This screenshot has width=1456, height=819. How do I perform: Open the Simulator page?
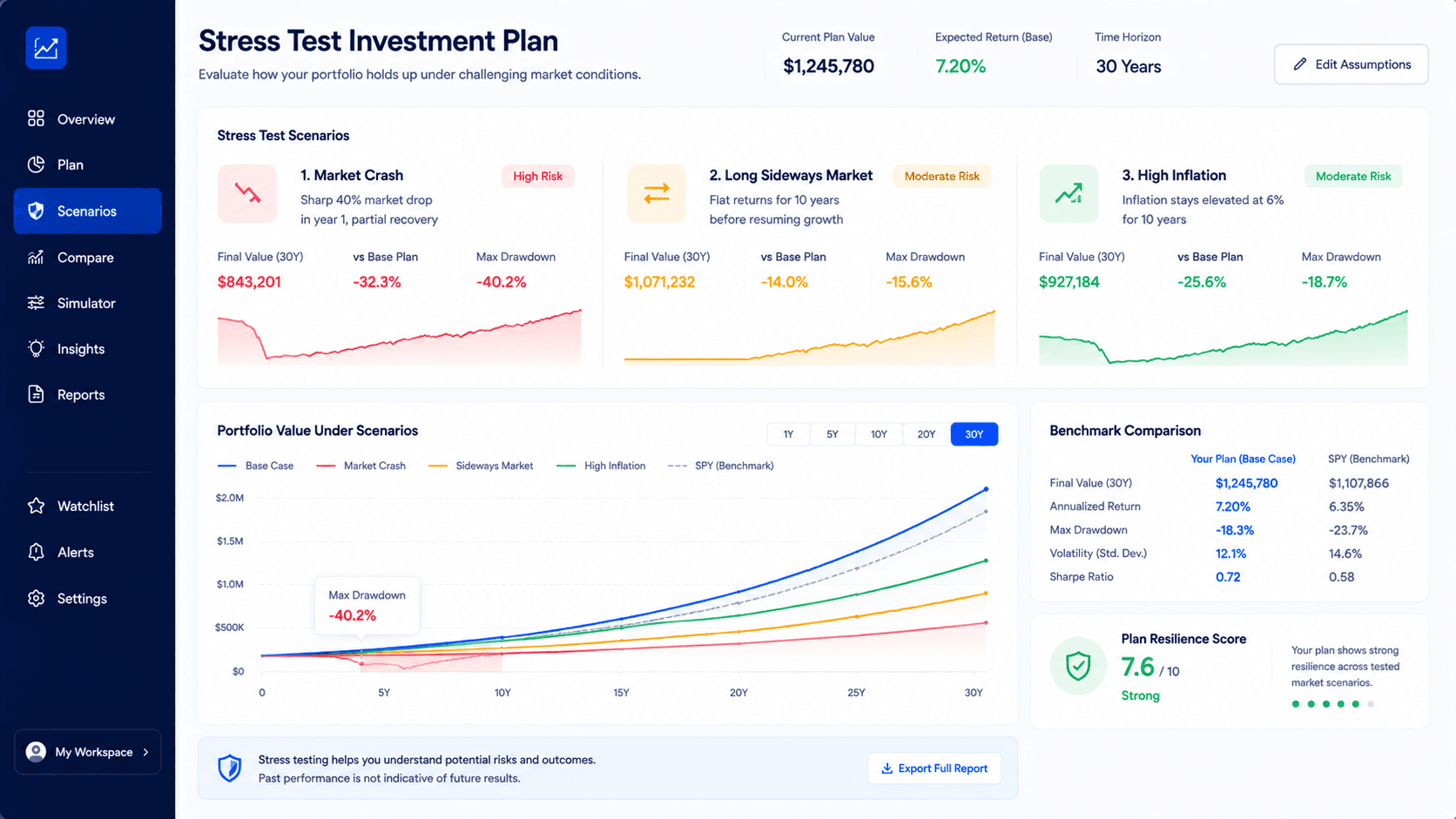coord(87,303)
